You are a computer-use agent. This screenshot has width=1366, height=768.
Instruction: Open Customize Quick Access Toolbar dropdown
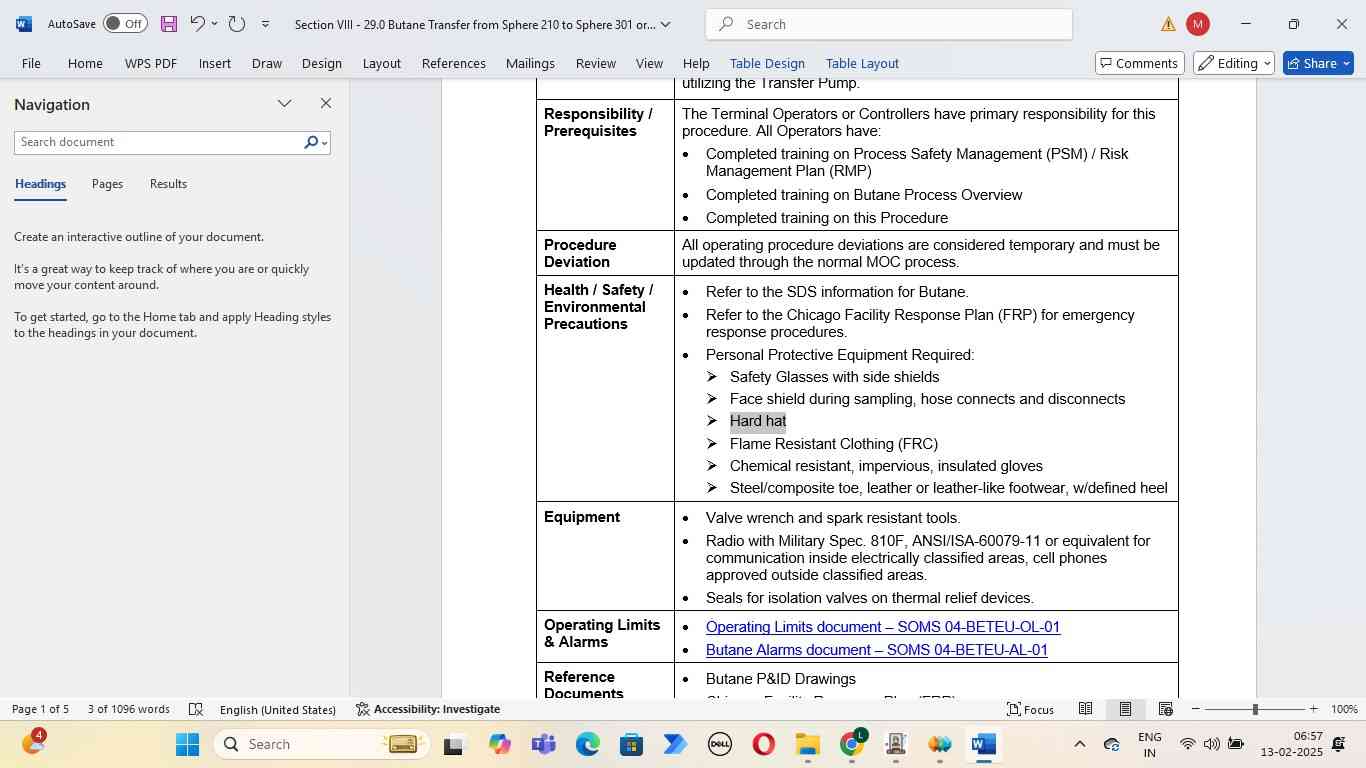click(265, 24)
